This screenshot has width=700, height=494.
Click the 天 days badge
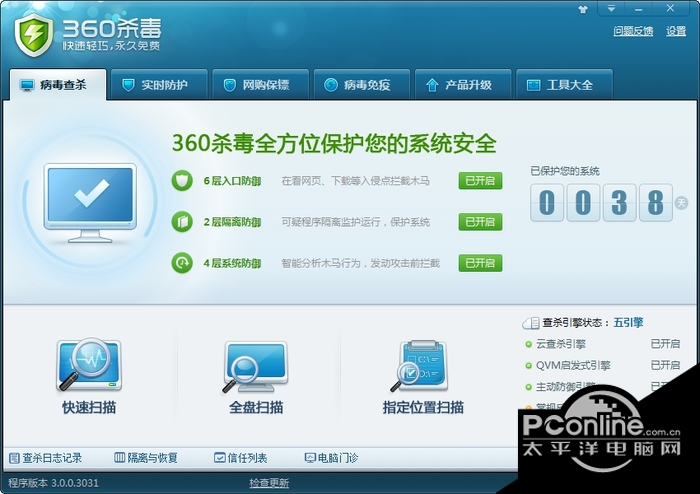(681, 203)
